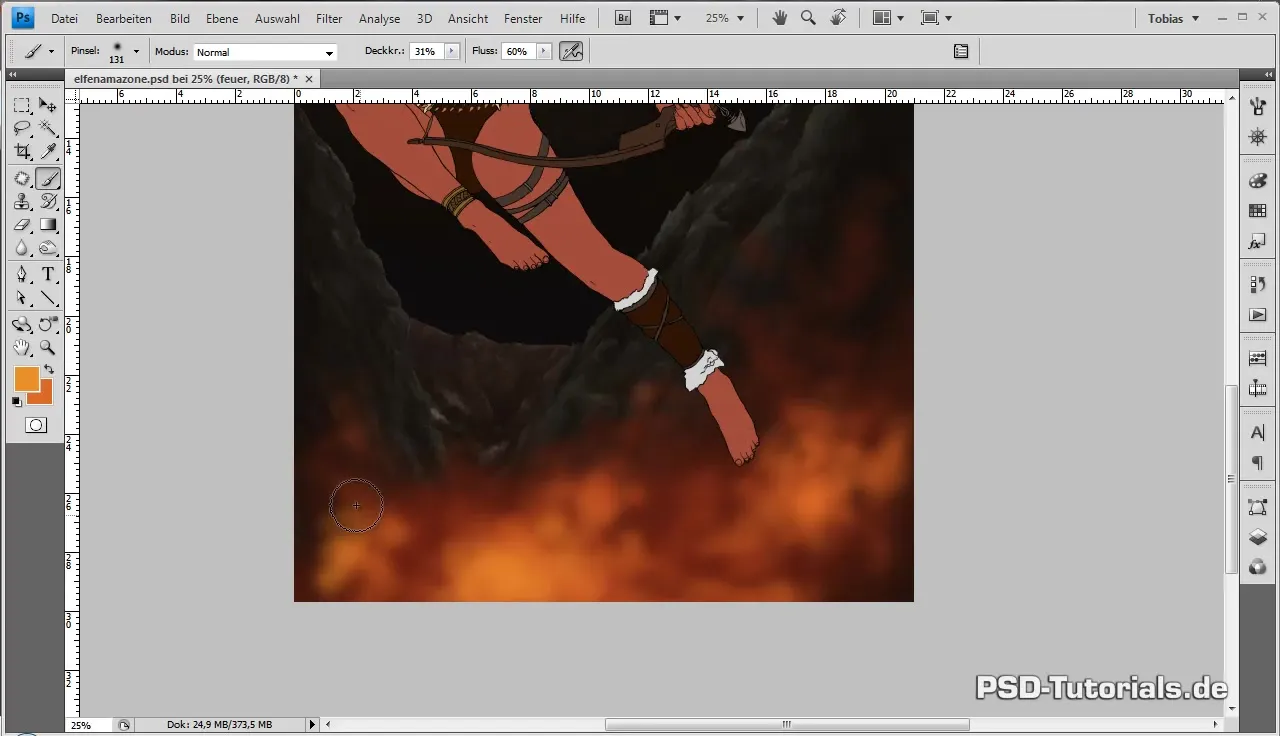Open the Actions panel play icon
Viewport: 1280px width, 736px height.
click(1258, 315)
